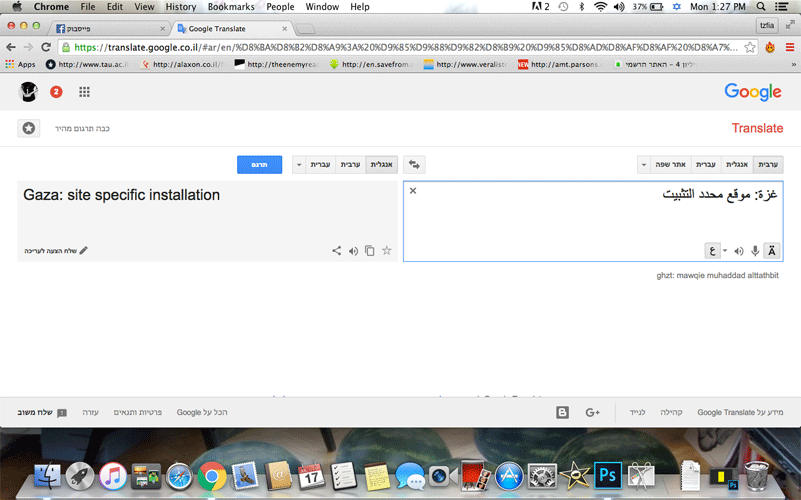The image size is (801, 500).
Task: Star the translation to phrasebook
Action: [387, 250]
